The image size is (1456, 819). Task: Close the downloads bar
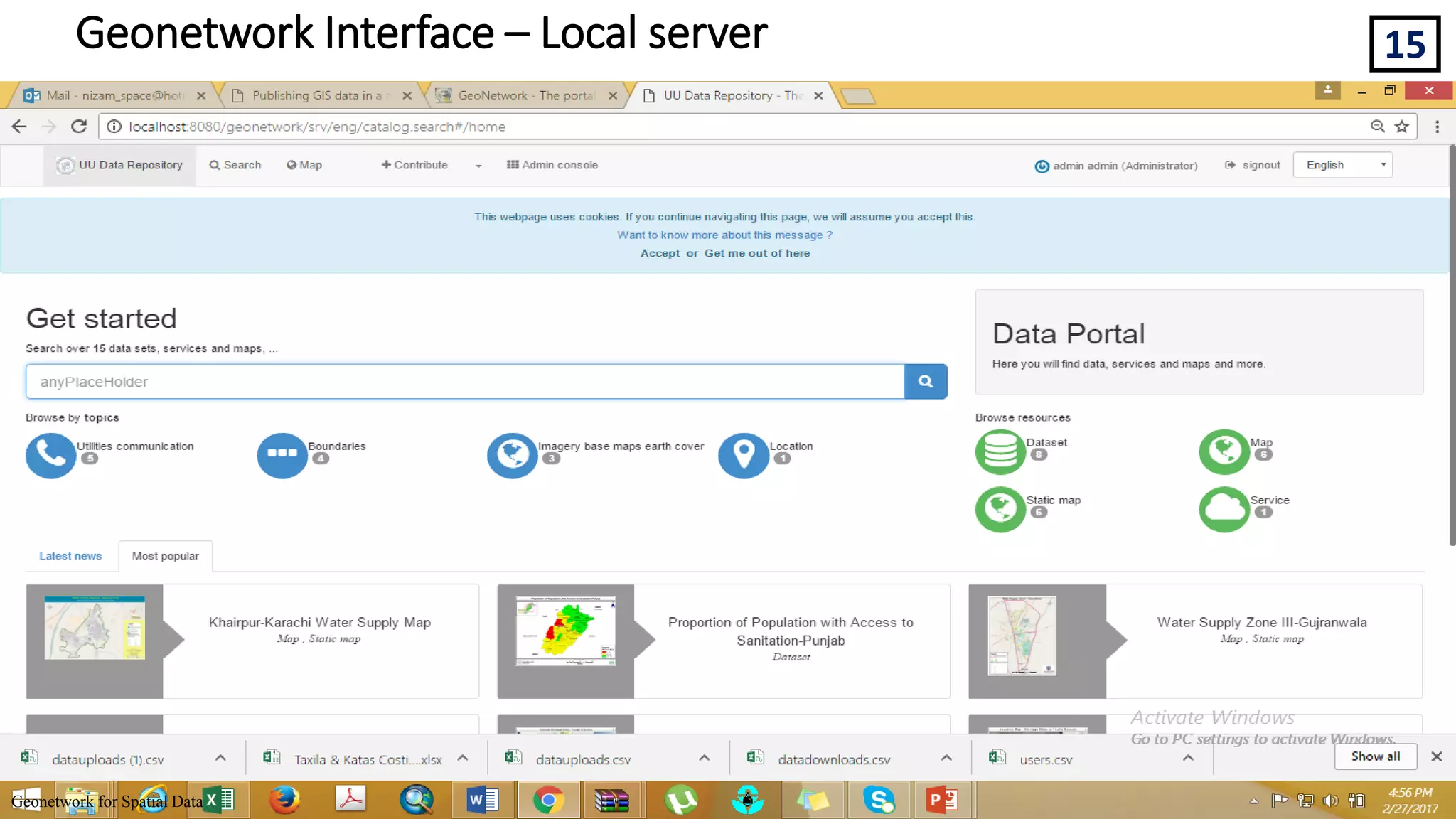[x=1437, y=756]
